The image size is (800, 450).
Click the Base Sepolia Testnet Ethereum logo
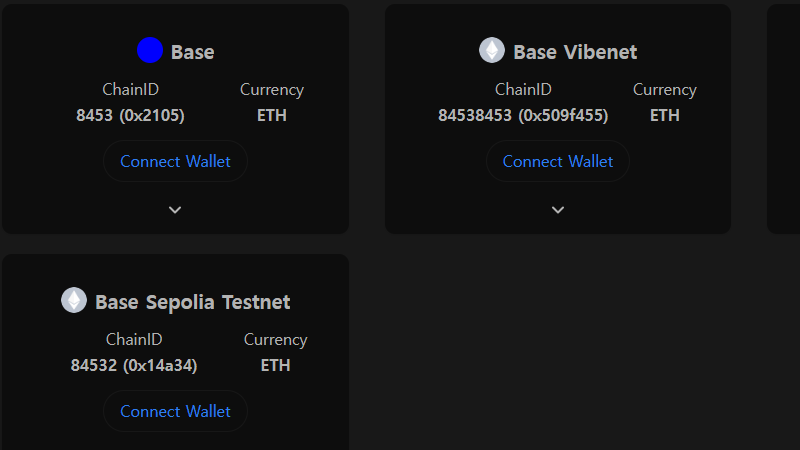tap(74, 300)
